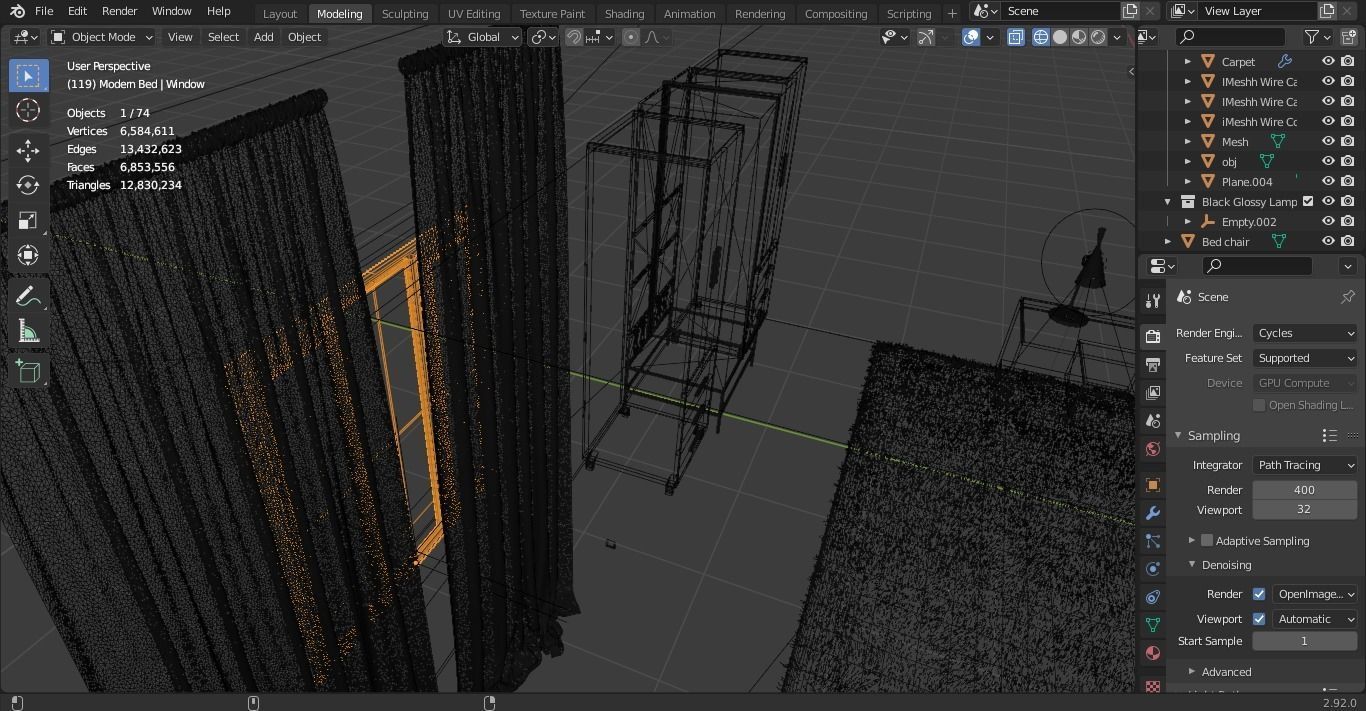
Task: Open the Render properties tab
Action: [x=1153, y=336]
